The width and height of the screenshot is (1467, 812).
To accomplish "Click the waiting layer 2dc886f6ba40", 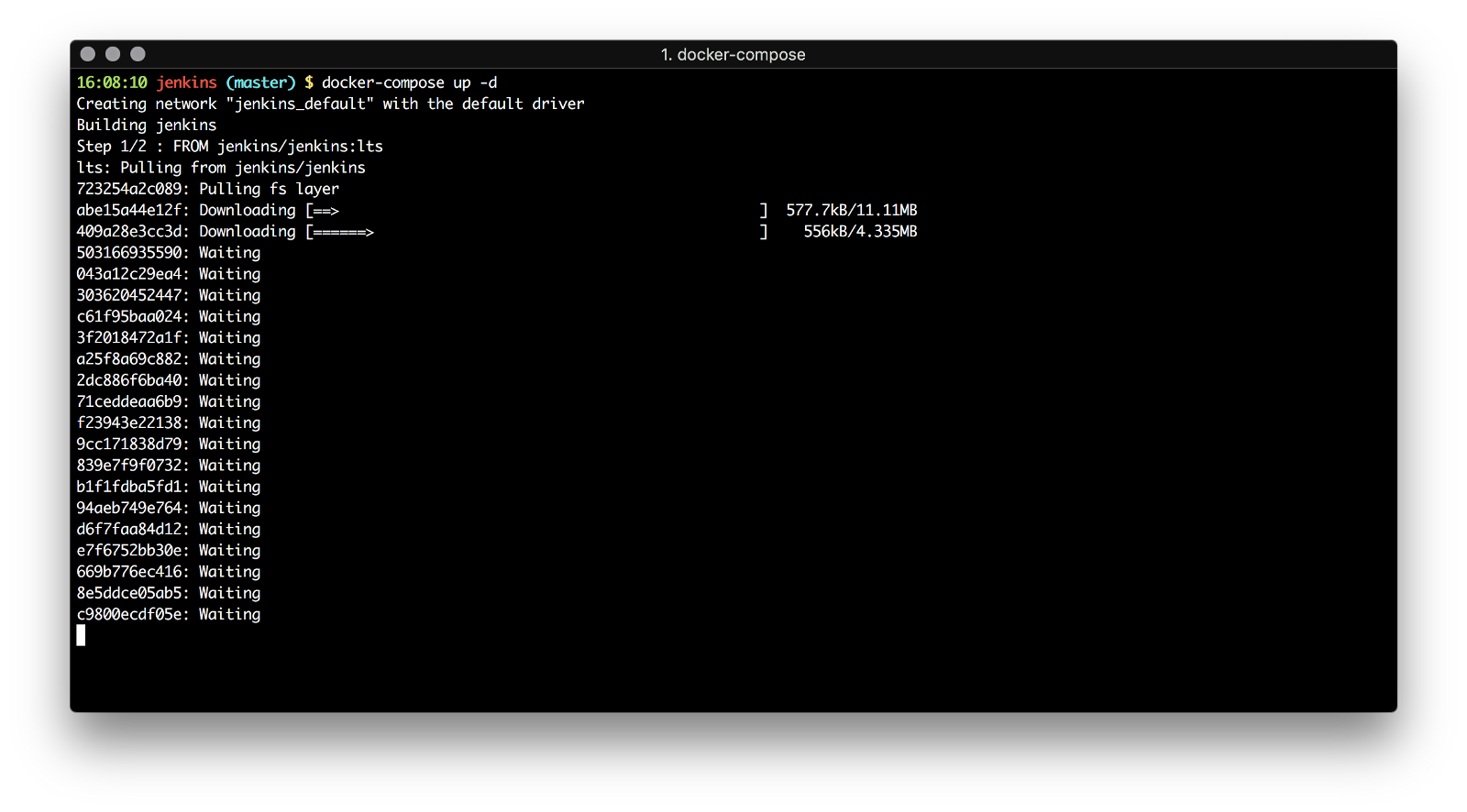I will tap(169, 380).
